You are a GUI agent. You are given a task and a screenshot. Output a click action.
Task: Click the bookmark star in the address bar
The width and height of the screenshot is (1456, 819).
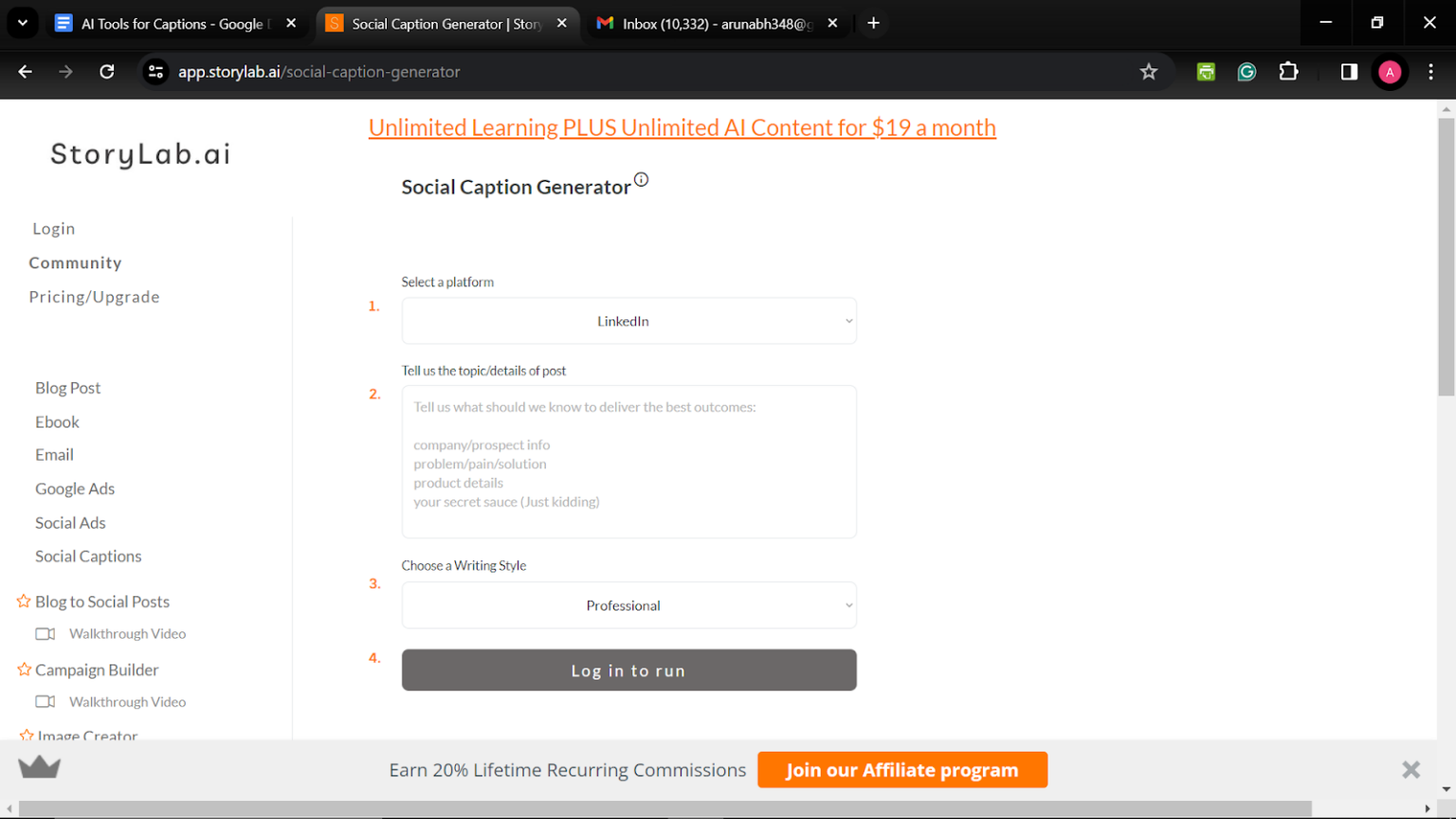point(1148,71)
